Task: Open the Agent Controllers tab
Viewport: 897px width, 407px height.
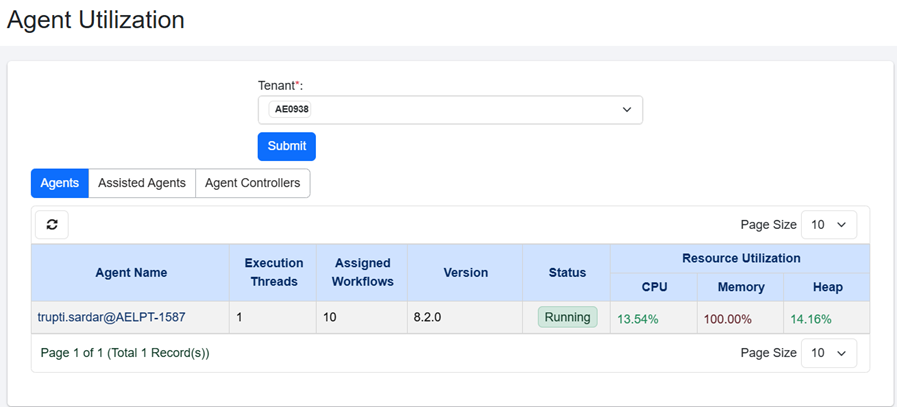Action: click(x=252, y=183)
